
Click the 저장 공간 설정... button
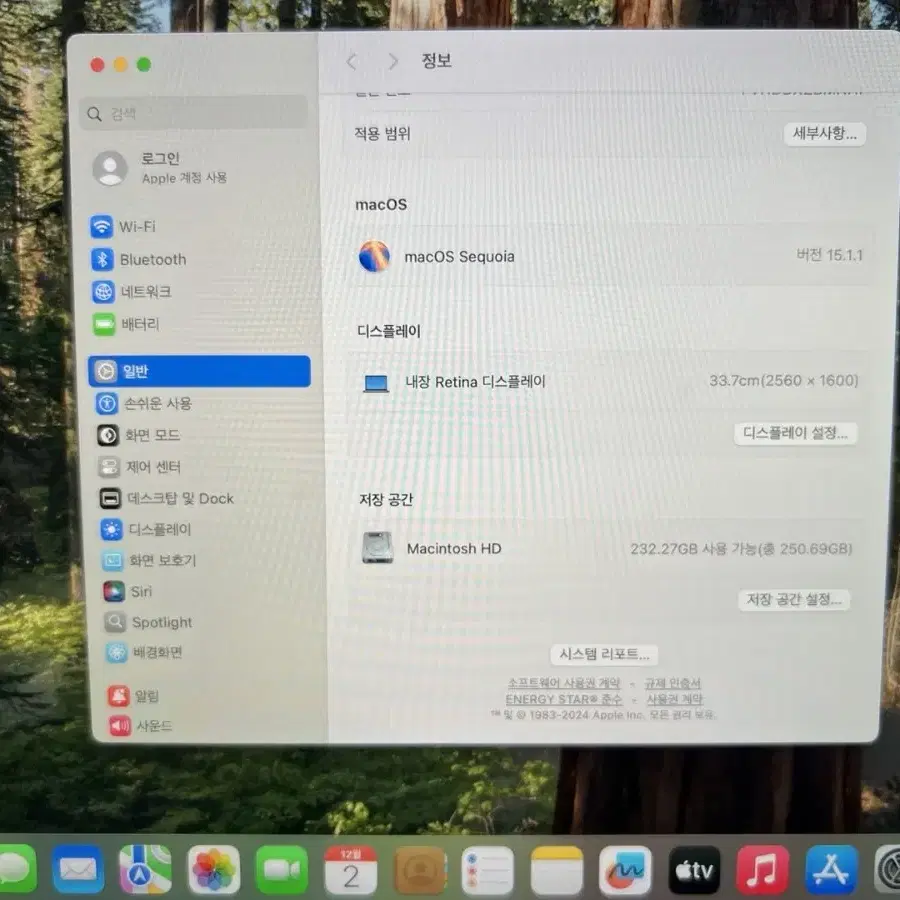(x=794, y=600)
